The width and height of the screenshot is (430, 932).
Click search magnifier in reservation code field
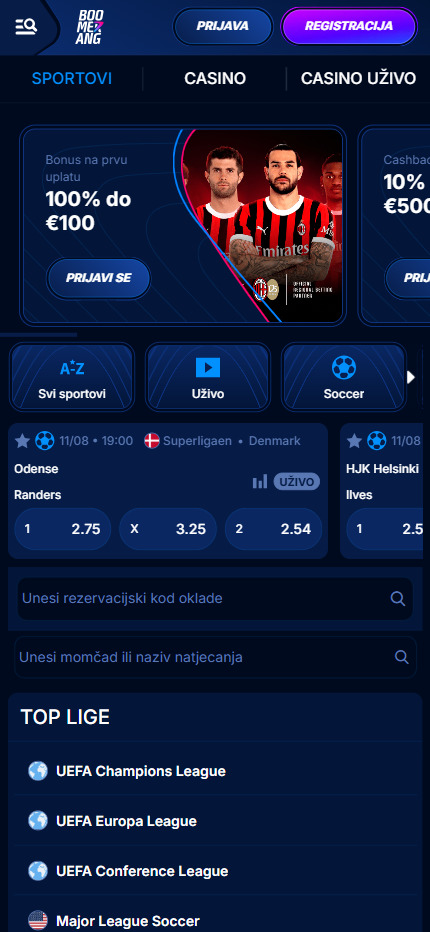397,599
